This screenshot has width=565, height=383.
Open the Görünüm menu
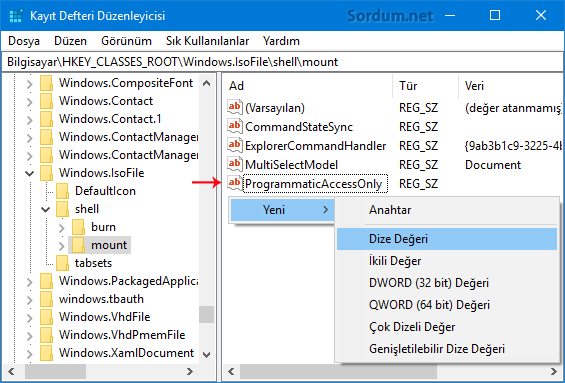click(x=126, y=41)
